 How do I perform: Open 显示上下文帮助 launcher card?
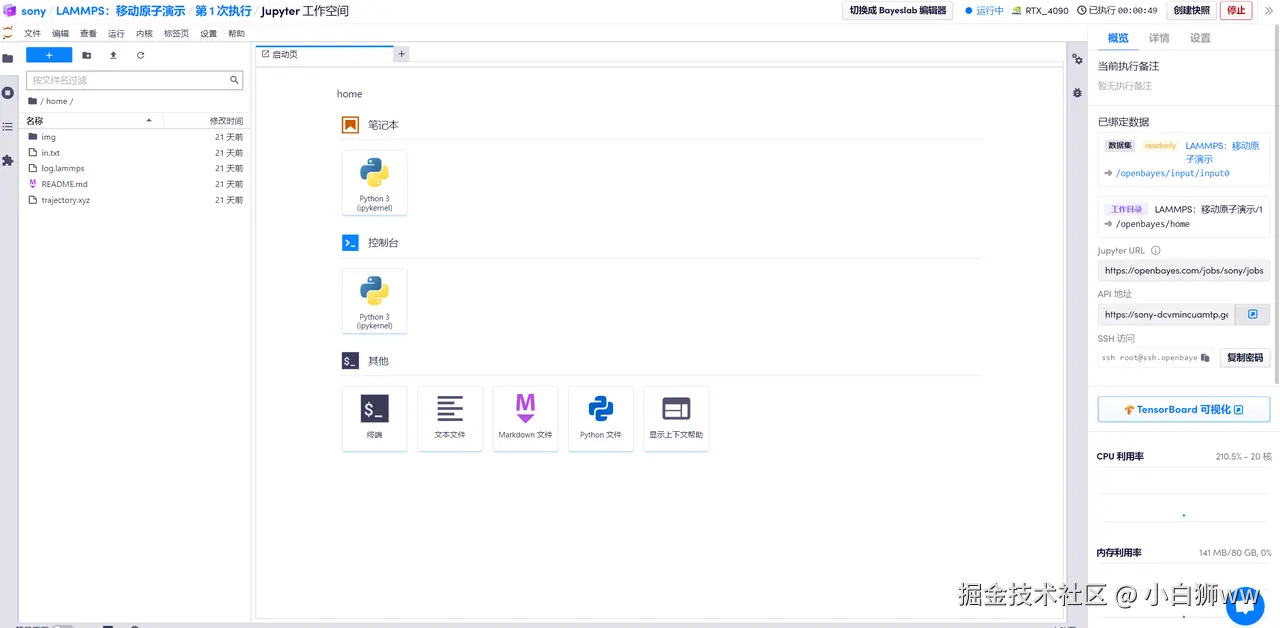676,418
